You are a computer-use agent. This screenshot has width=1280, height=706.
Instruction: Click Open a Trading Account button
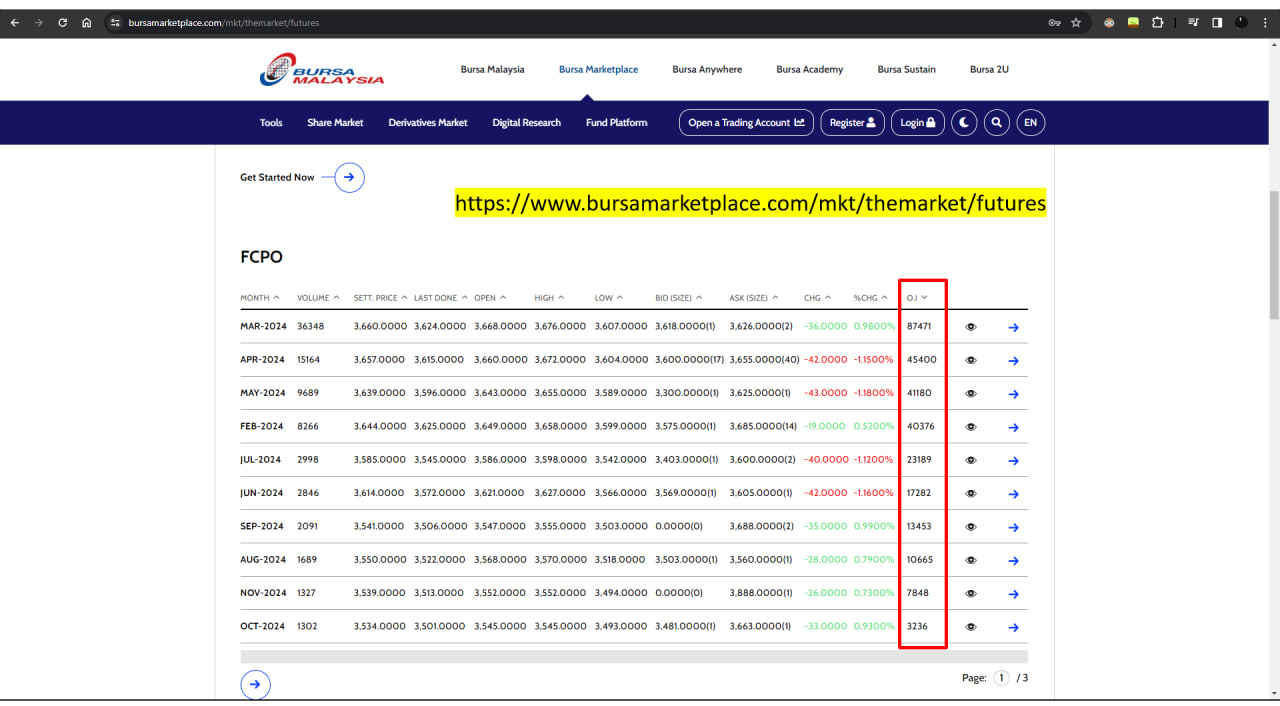[746, 123]
